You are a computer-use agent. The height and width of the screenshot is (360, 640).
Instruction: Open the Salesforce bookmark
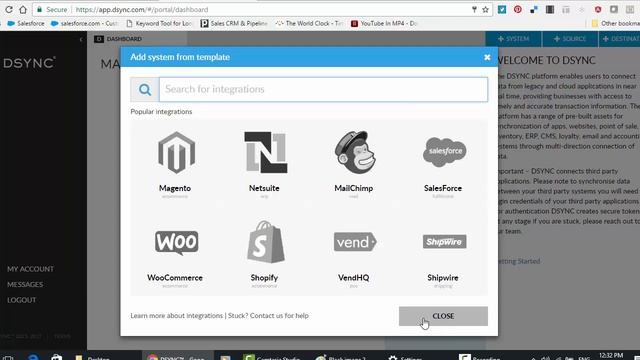[26, 24]
